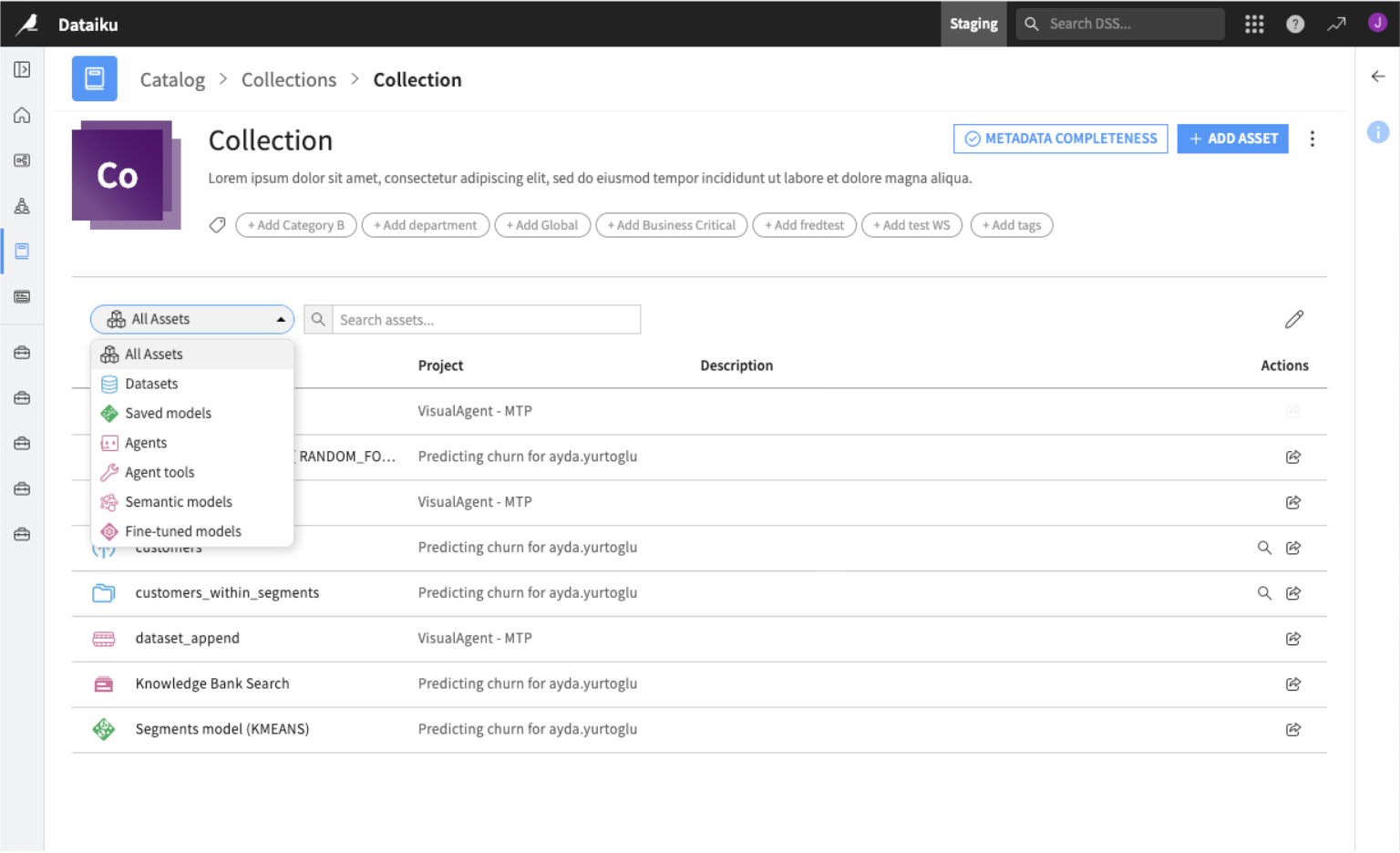The image size is (1400, 853).
Task: Click the Project column header
Action: (441, 365)
